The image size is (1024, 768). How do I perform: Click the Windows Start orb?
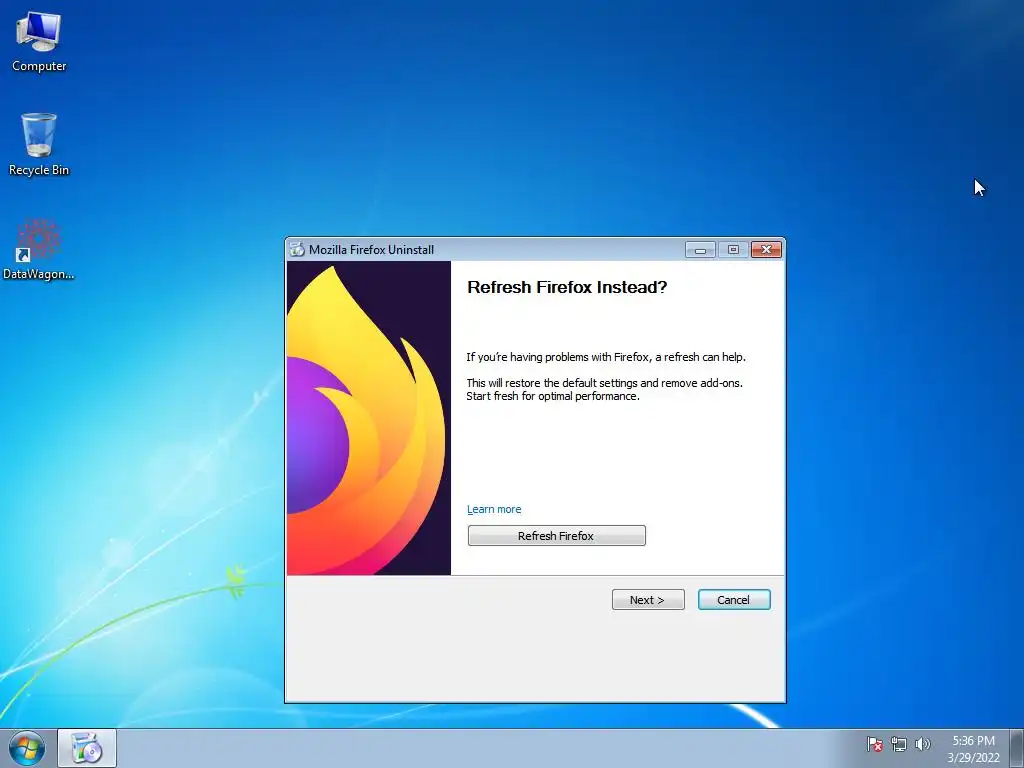[x=27, y=748]
